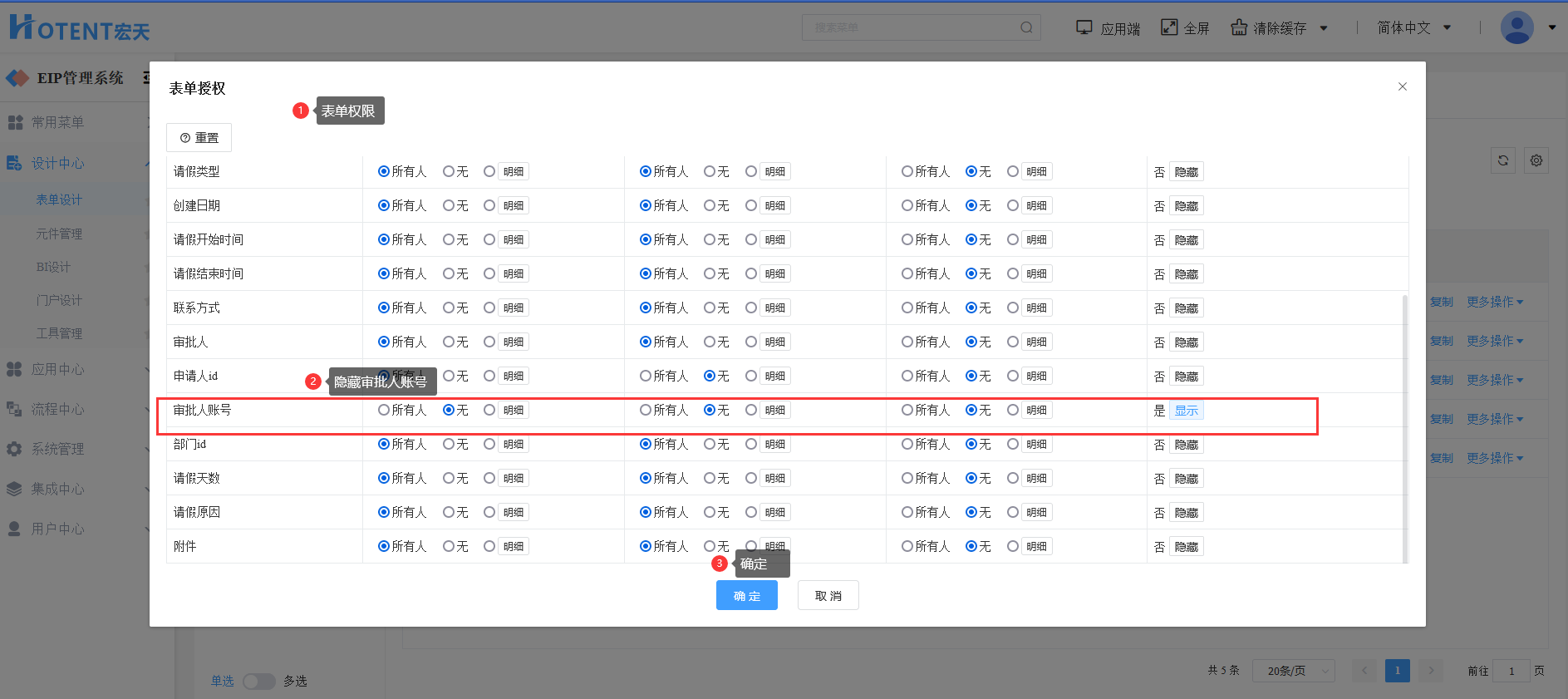Close the form authorization dialog
Viewport: 1568px width, 699px height.
click(x=1403, y=86)
